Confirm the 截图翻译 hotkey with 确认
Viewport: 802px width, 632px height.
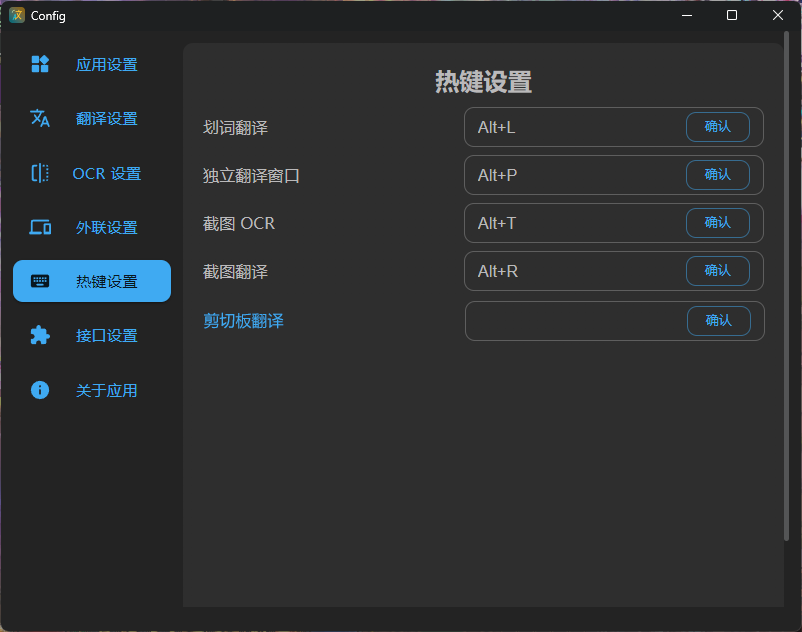click(719, 271)
